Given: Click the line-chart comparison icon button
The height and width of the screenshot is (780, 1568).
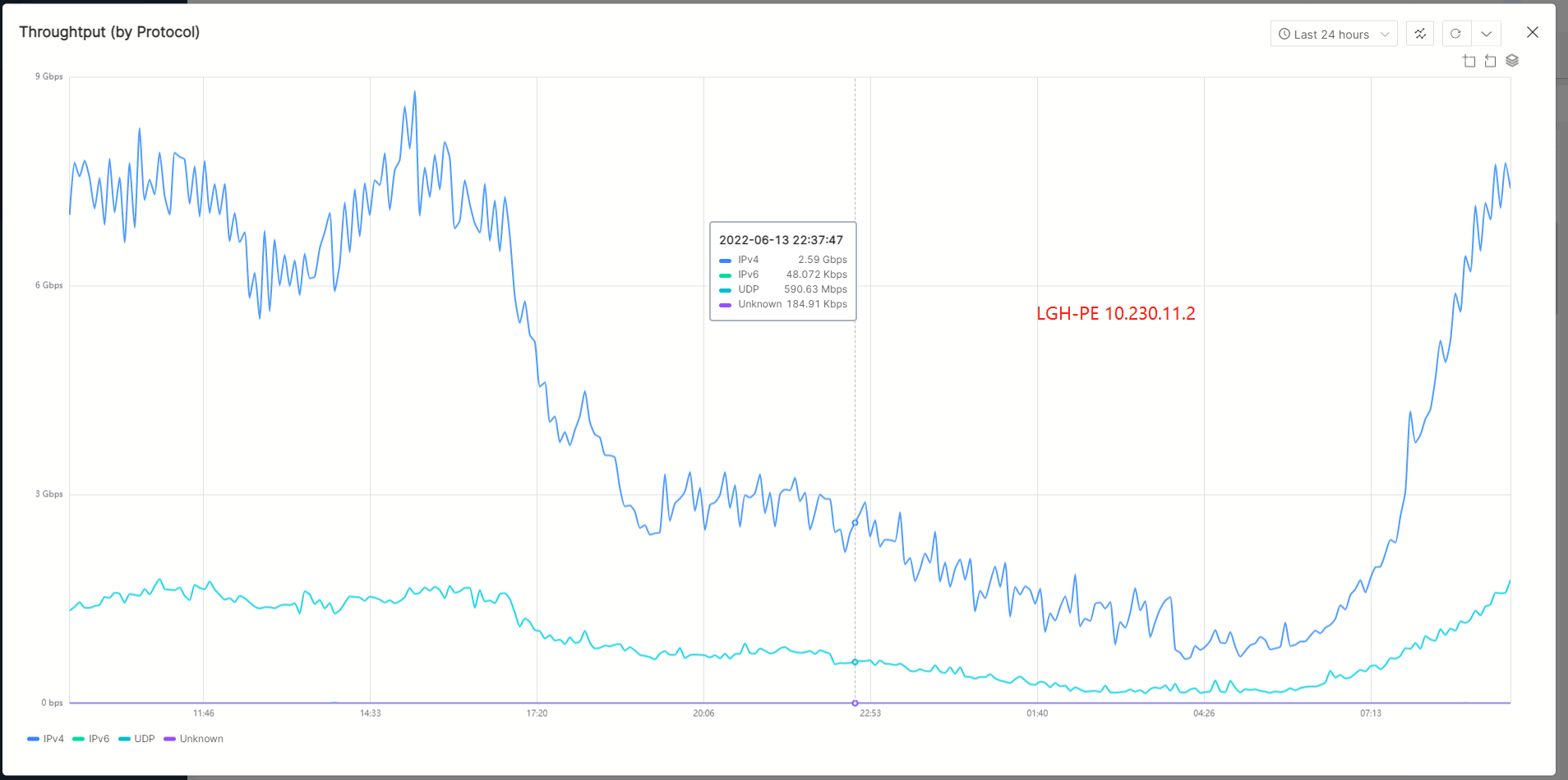Looking at the screenshot, I should 1420,34.
